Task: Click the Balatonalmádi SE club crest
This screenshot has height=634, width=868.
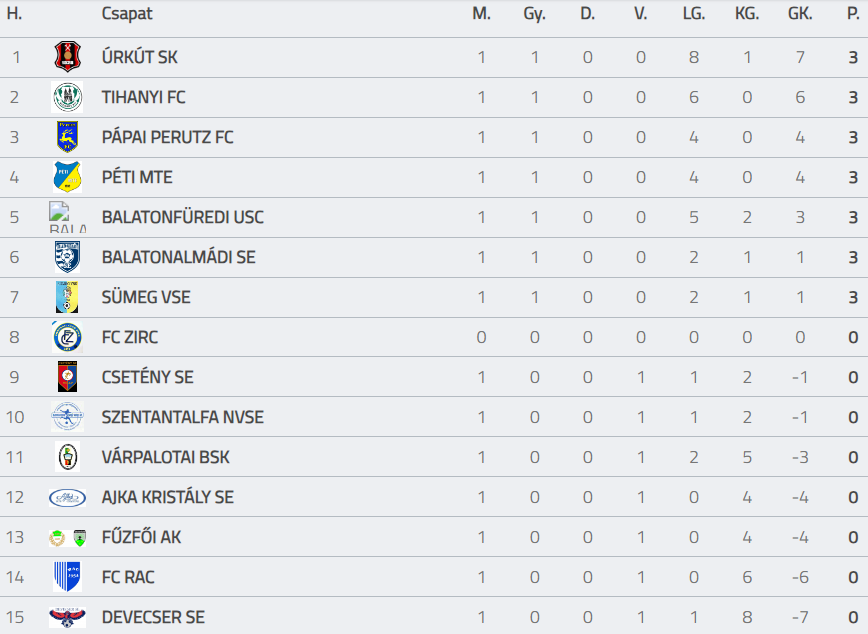Action: pyautogui.click(x=68, y=257)
